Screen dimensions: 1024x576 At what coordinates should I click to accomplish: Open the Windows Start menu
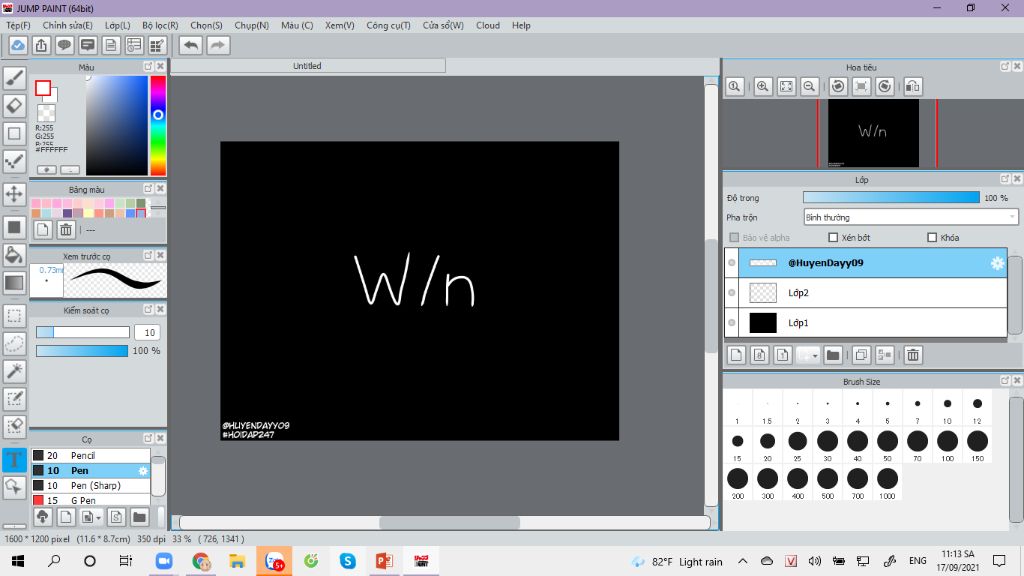(x=18, y=561)
